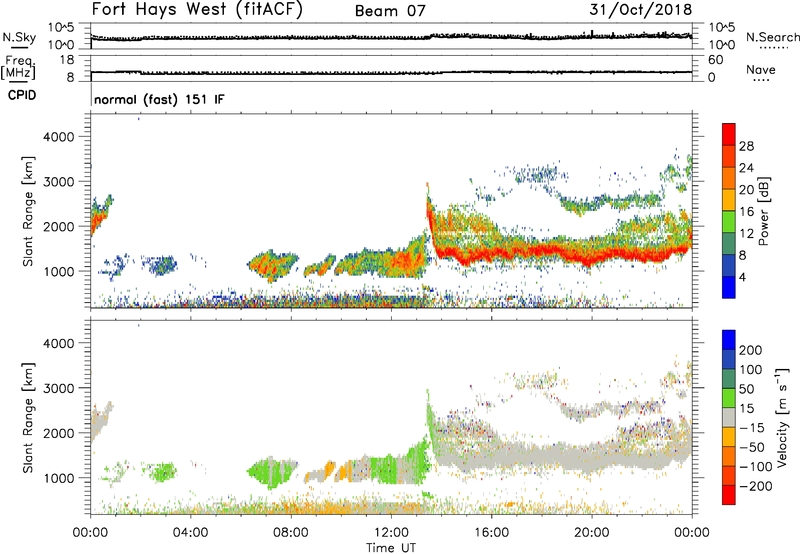Click the '-200' velocity colorbar tick label

[x=756, y=486]
